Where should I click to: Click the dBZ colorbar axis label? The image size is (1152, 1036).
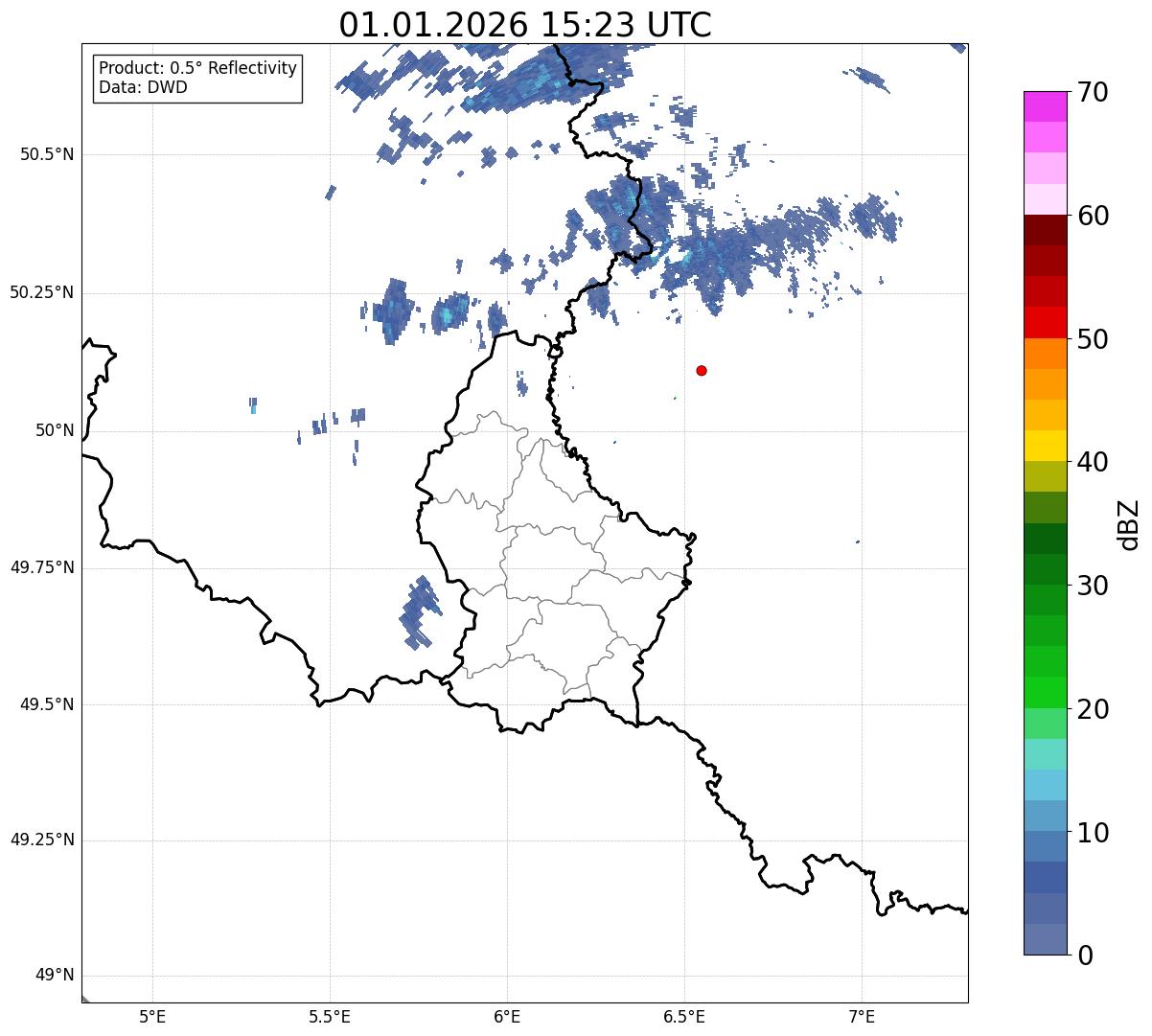pos(1129,523)
